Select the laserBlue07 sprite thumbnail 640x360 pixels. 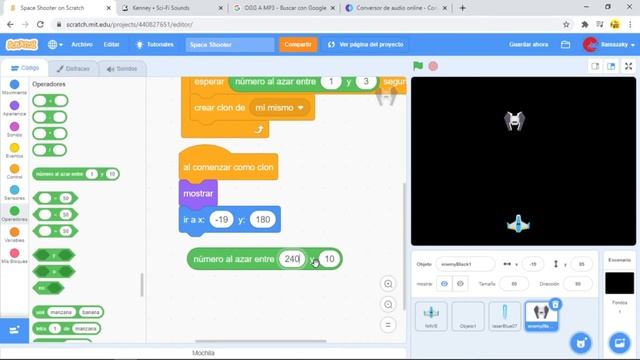pyautogui.click(x=504, y=316)
